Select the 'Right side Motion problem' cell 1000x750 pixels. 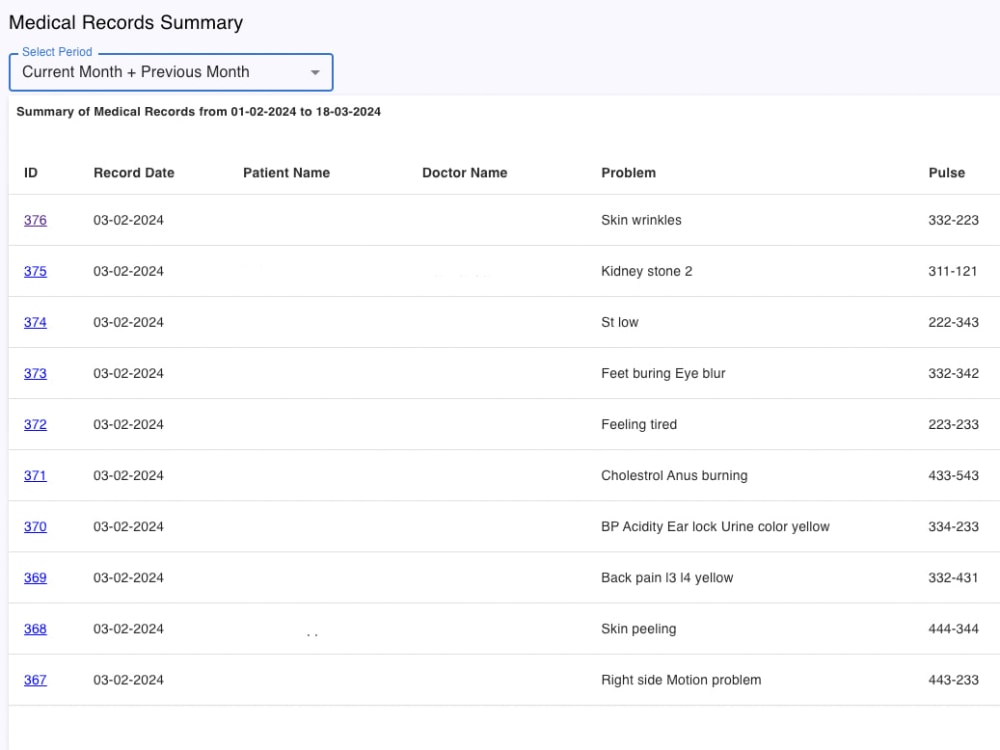pos(681,679)
